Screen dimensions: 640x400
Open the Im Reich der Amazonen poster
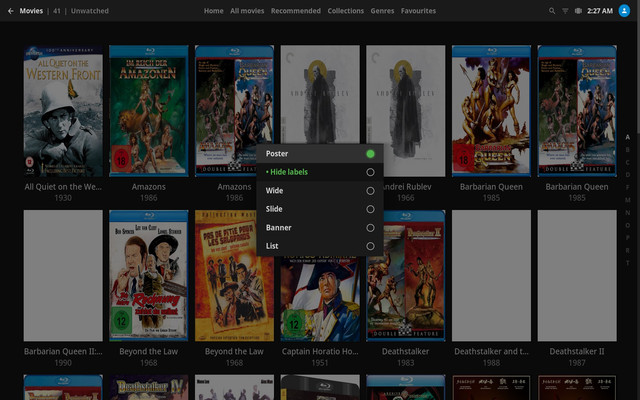coord(149,111)
